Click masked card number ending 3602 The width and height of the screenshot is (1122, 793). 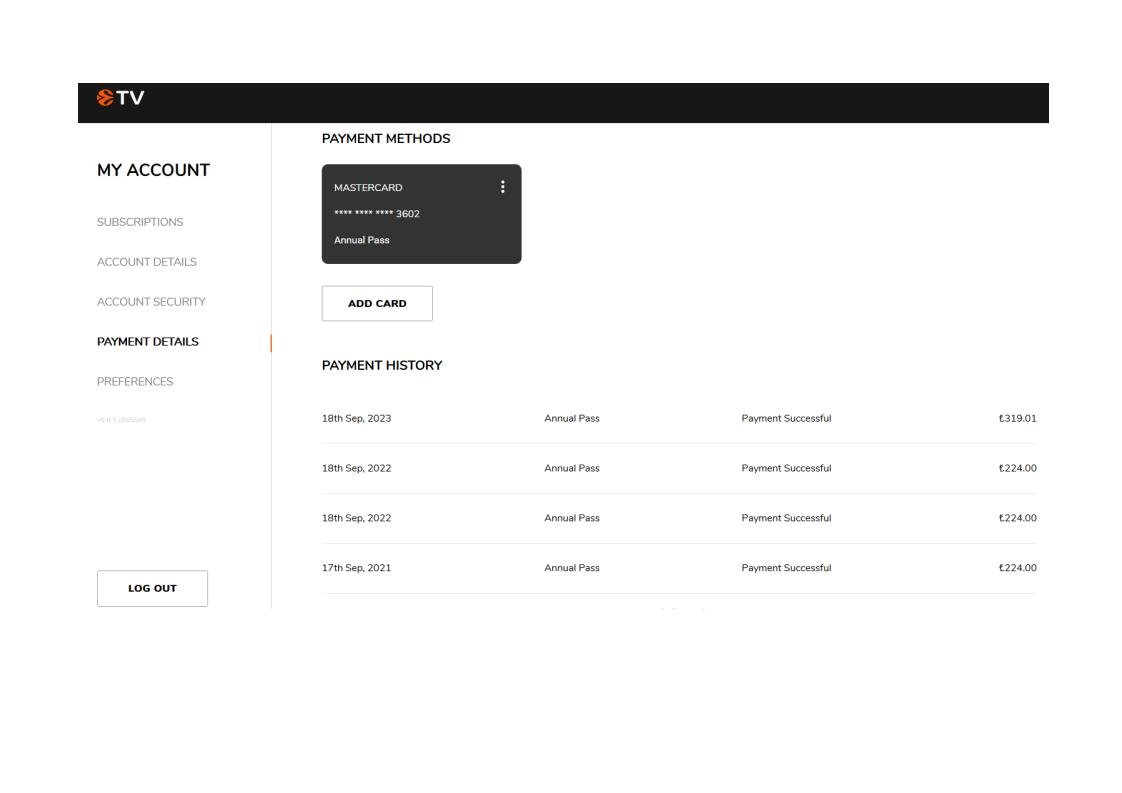[x=376, y=214]
